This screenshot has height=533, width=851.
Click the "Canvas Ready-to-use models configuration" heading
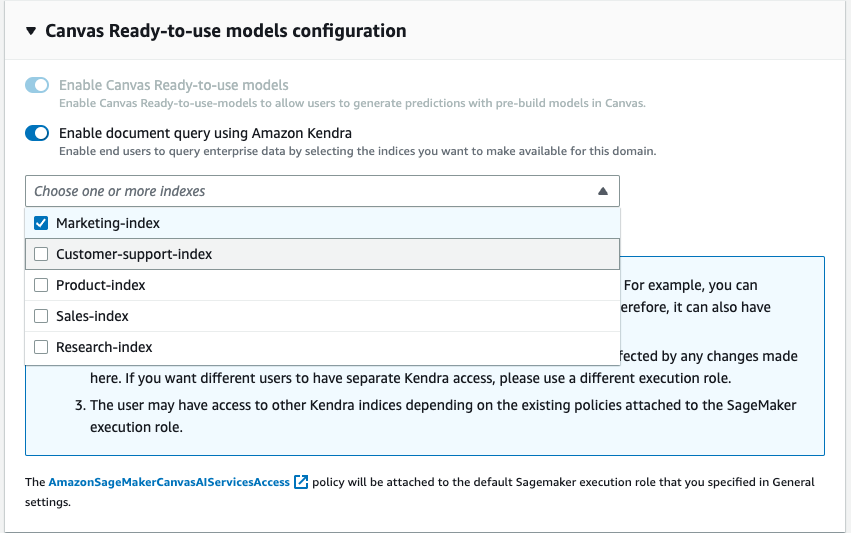coord(226,31)
